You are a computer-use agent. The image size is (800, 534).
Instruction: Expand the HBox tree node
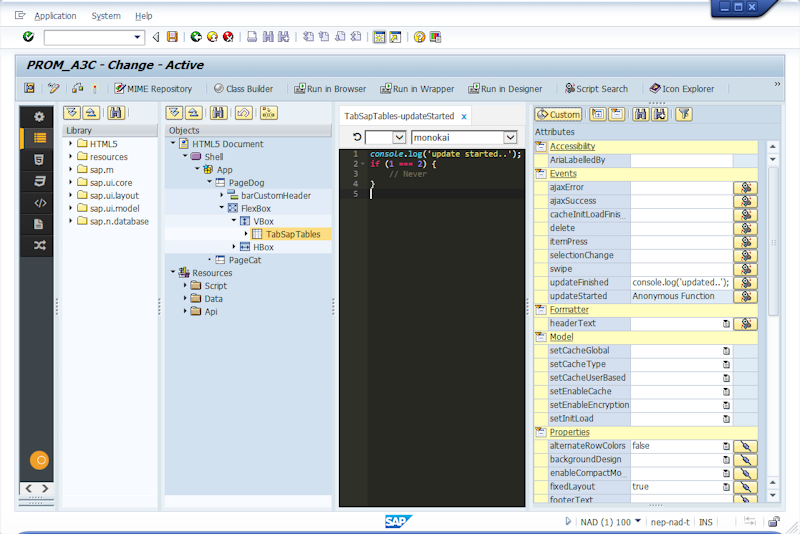coord(234,246)
